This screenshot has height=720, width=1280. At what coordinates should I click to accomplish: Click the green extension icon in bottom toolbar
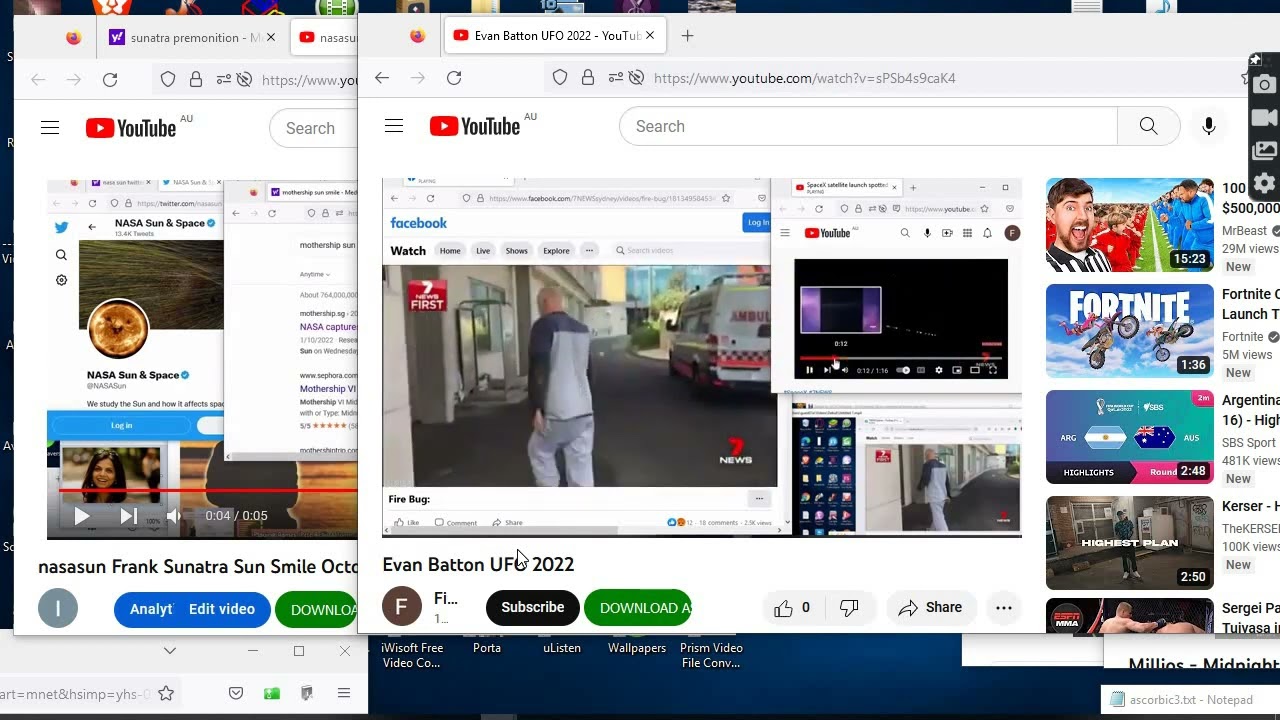coord(272,693)
